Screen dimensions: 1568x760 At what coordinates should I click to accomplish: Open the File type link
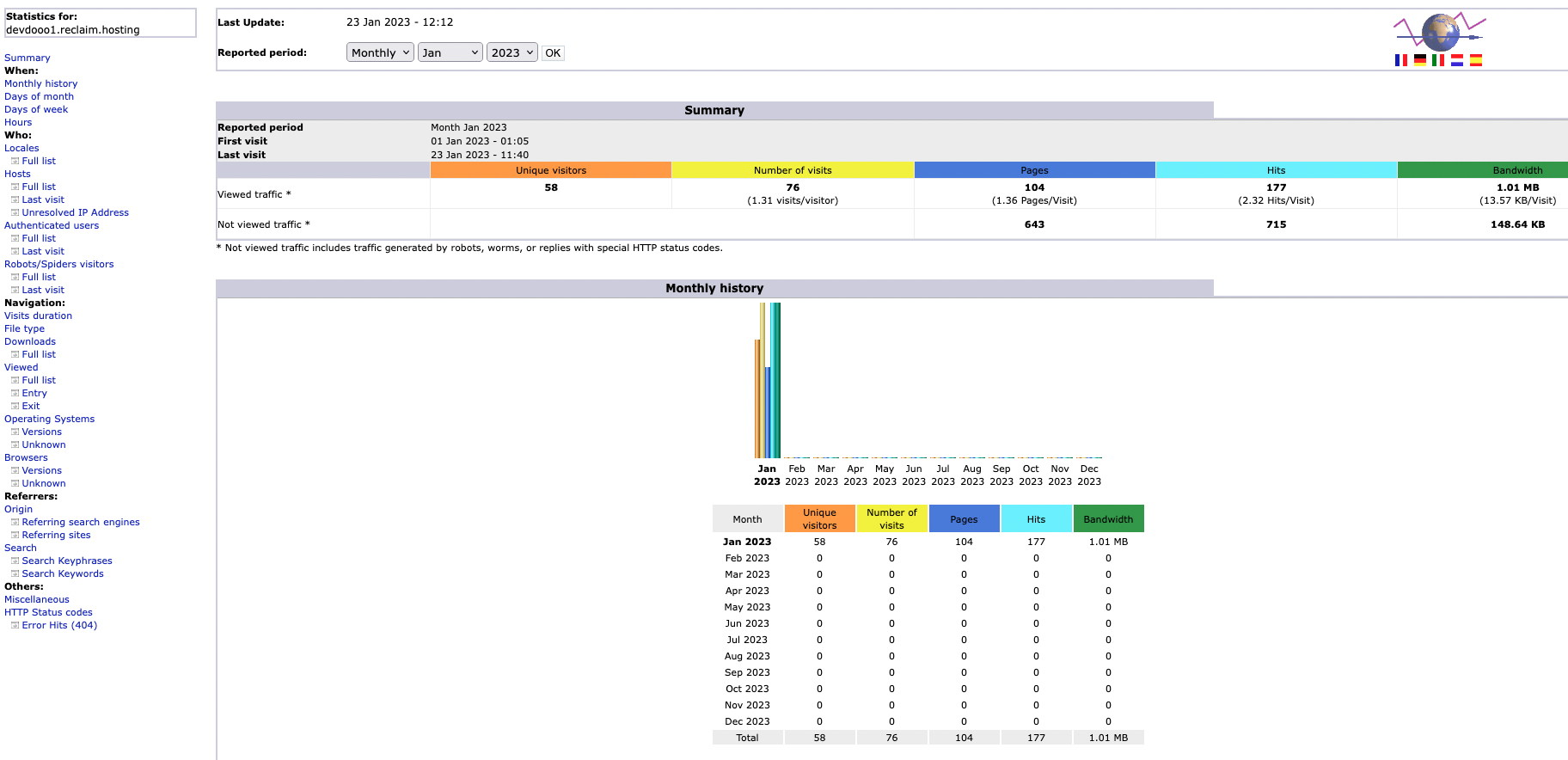pos(24,328)
